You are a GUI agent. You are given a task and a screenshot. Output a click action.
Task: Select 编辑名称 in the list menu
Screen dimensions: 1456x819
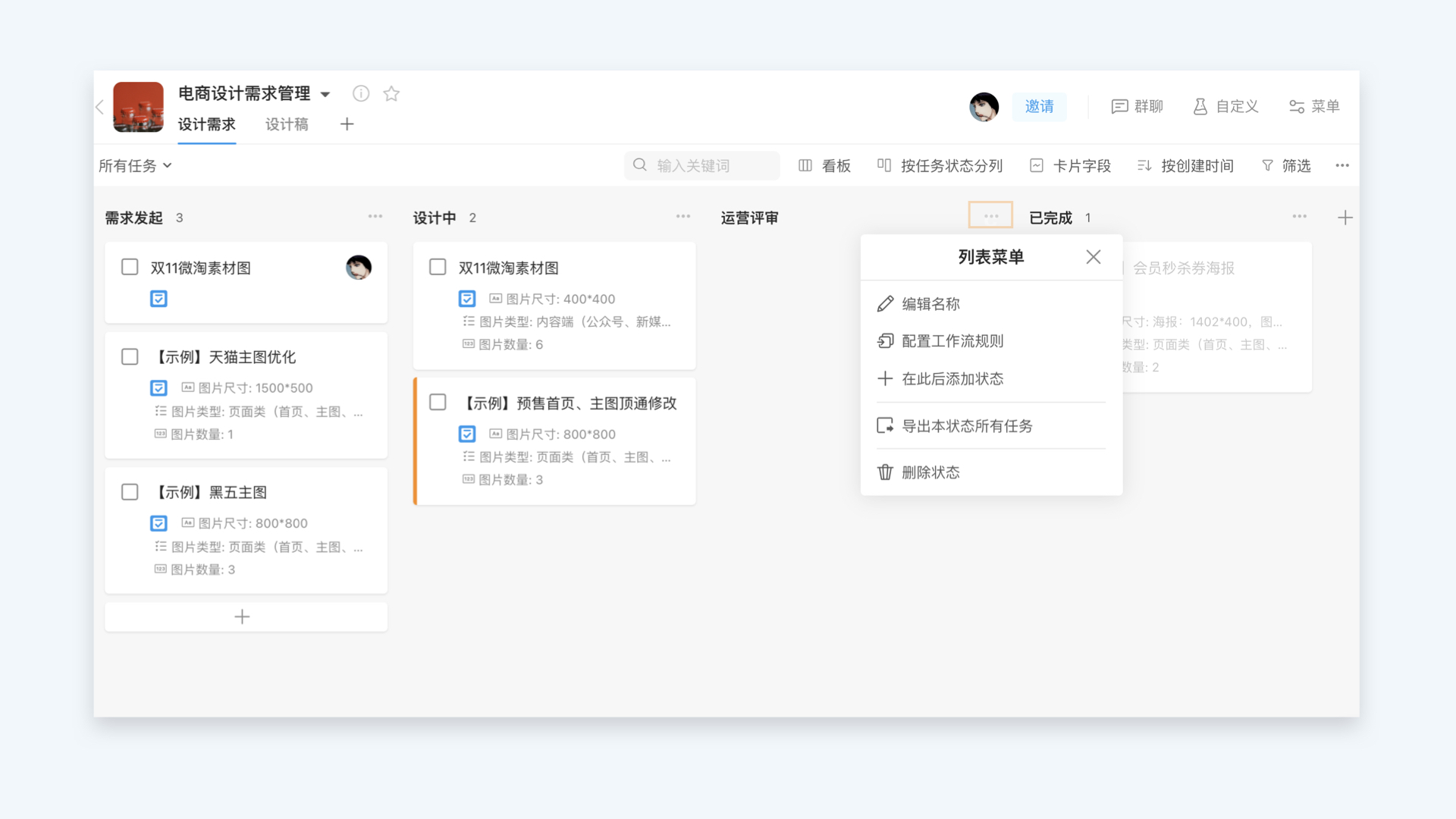pos(930,304)
